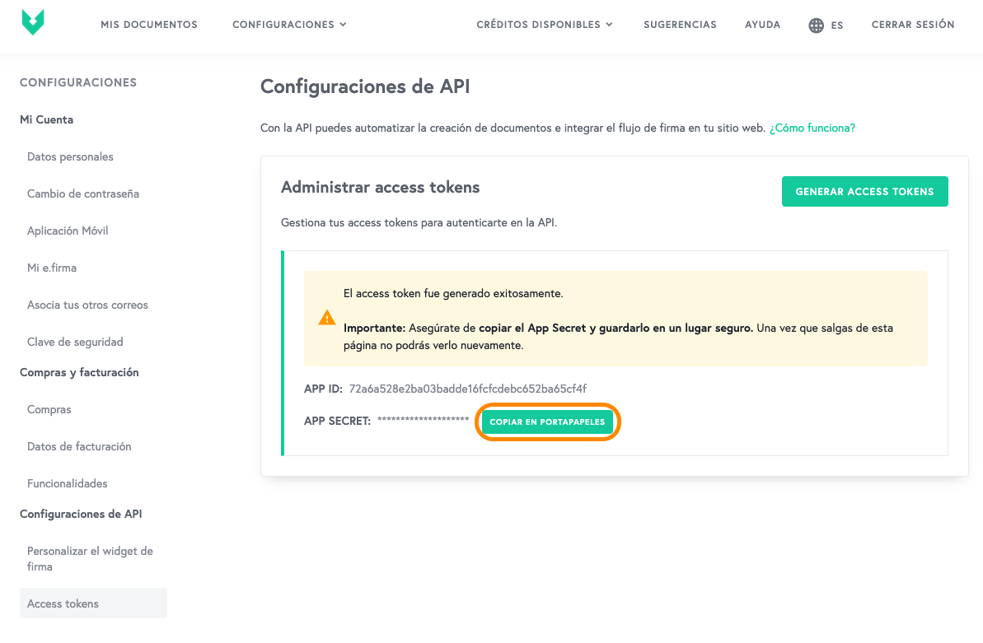Viewport: 983px width, 643px height.
Task: Click Copiar en Portapapeles button
Action: (547, 422)
